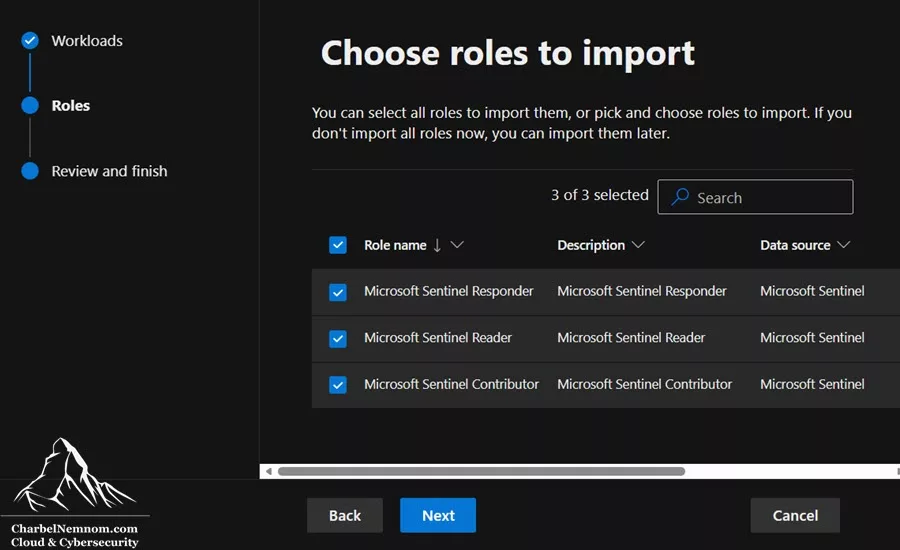Click the 'Choose roles to import' heading

click(507, 53)
